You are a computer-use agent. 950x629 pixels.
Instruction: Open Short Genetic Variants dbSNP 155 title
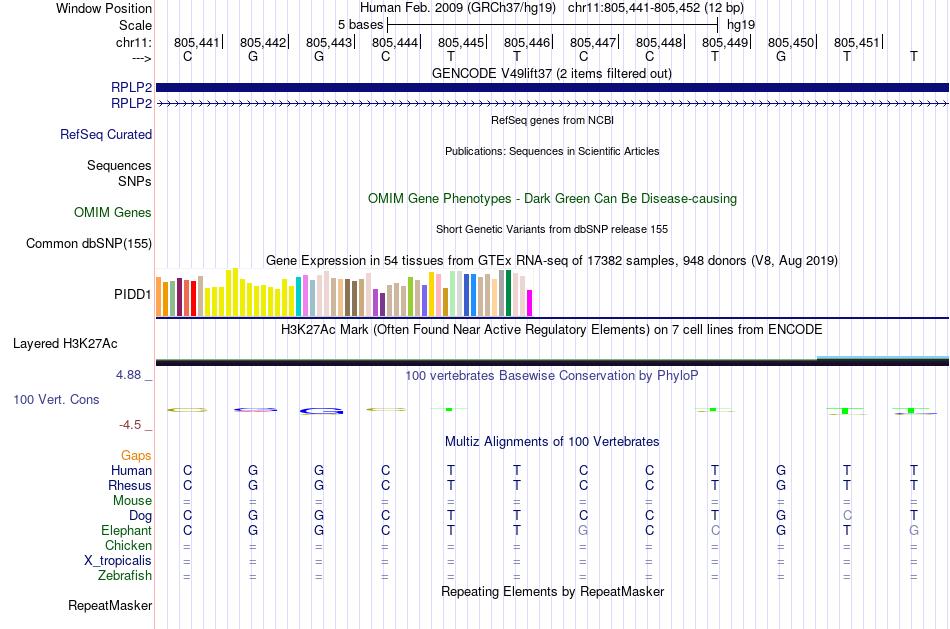[x=552, y=229]
